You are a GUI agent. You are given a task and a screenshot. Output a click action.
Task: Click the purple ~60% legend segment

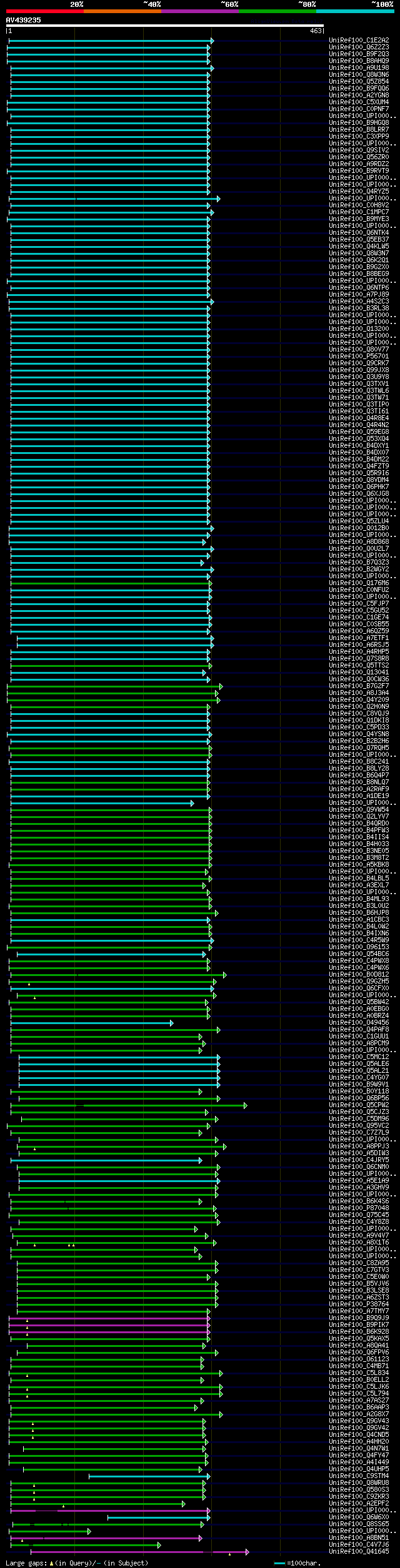200,11
